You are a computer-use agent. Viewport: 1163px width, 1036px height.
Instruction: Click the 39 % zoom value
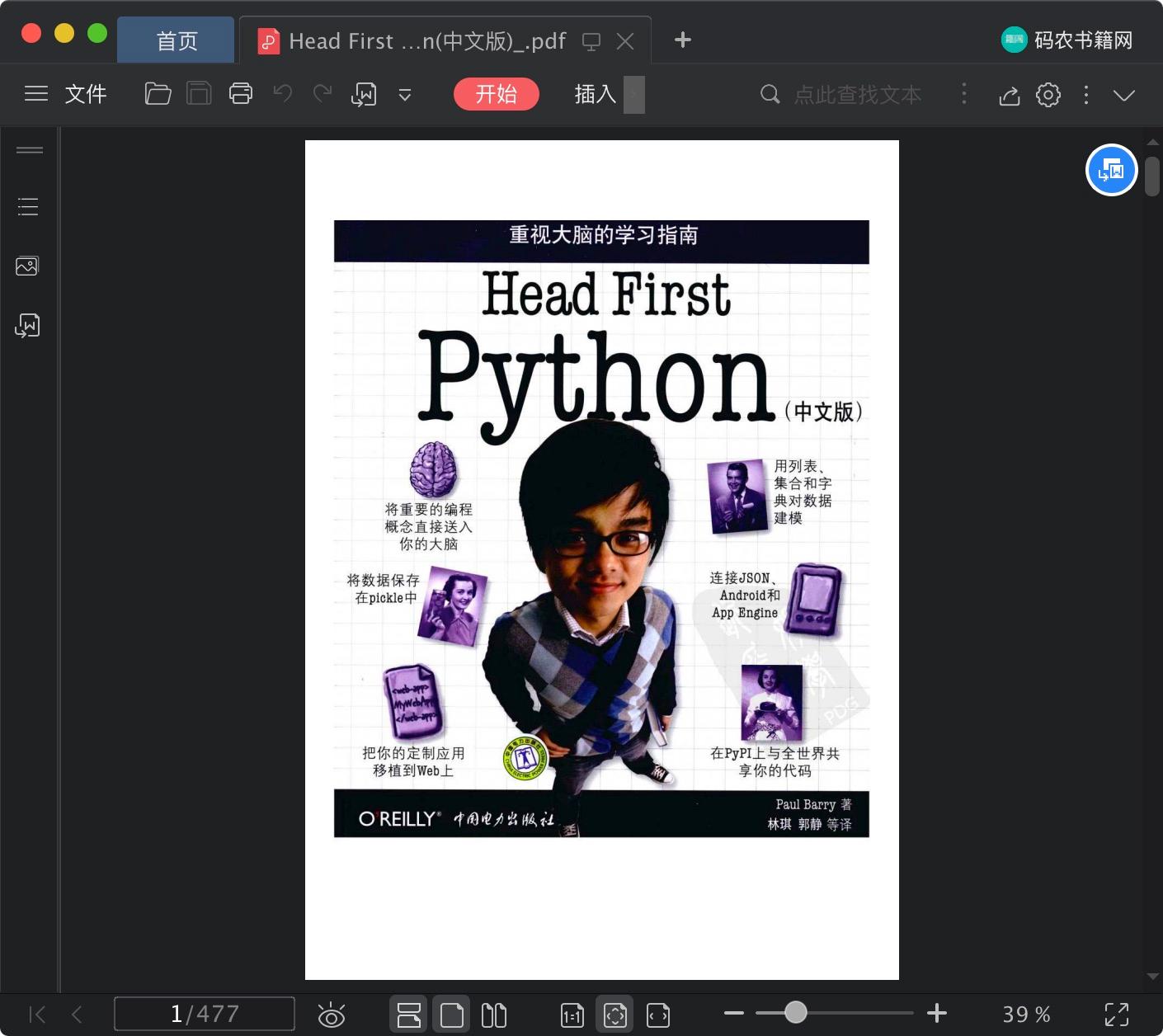coord(1026,1014)
